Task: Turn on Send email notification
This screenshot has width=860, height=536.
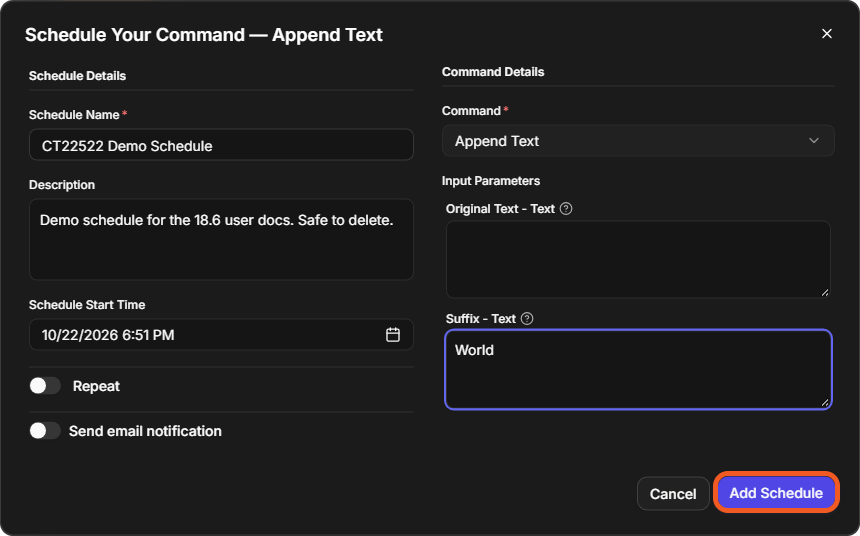Action: coord(45,431)
